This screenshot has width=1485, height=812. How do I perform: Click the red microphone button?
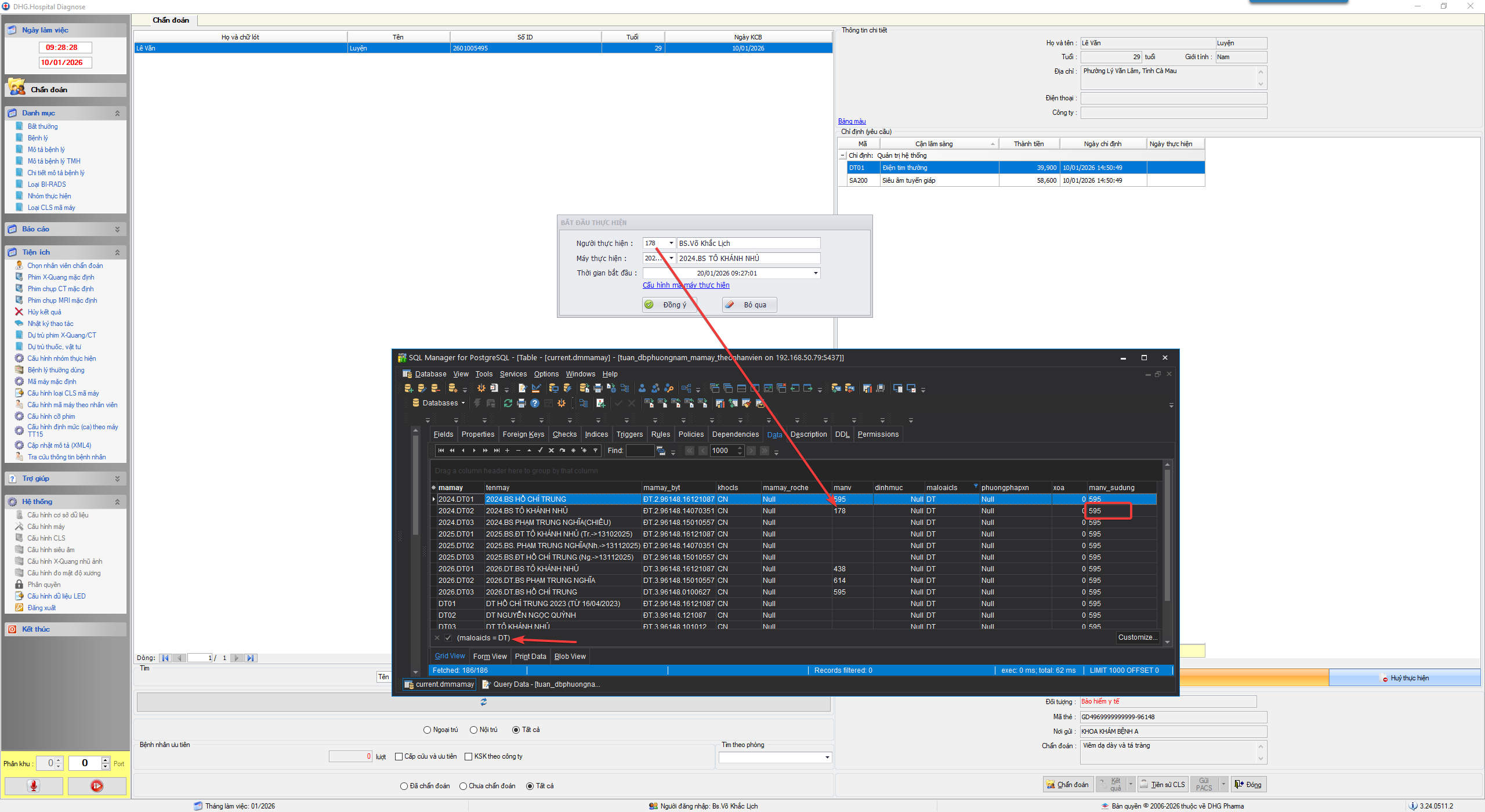[x=34, y=786]
